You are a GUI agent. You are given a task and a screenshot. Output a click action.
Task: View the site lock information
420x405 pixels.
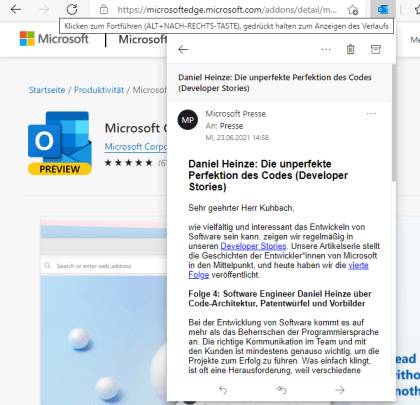point(104,10)
